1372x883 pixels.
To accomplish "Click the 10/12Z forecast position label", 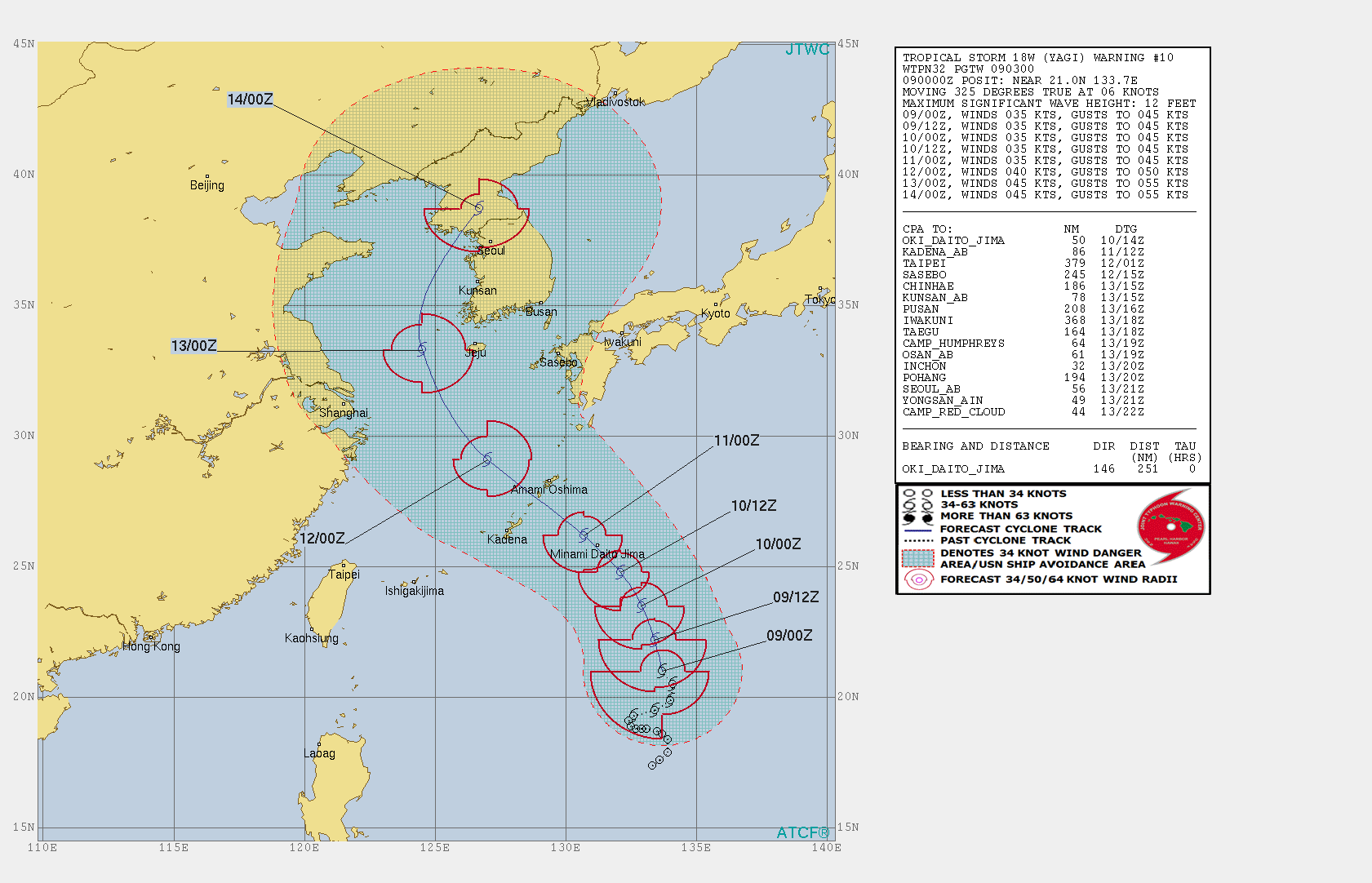I will pyautogui.click(x=753, y=506).
